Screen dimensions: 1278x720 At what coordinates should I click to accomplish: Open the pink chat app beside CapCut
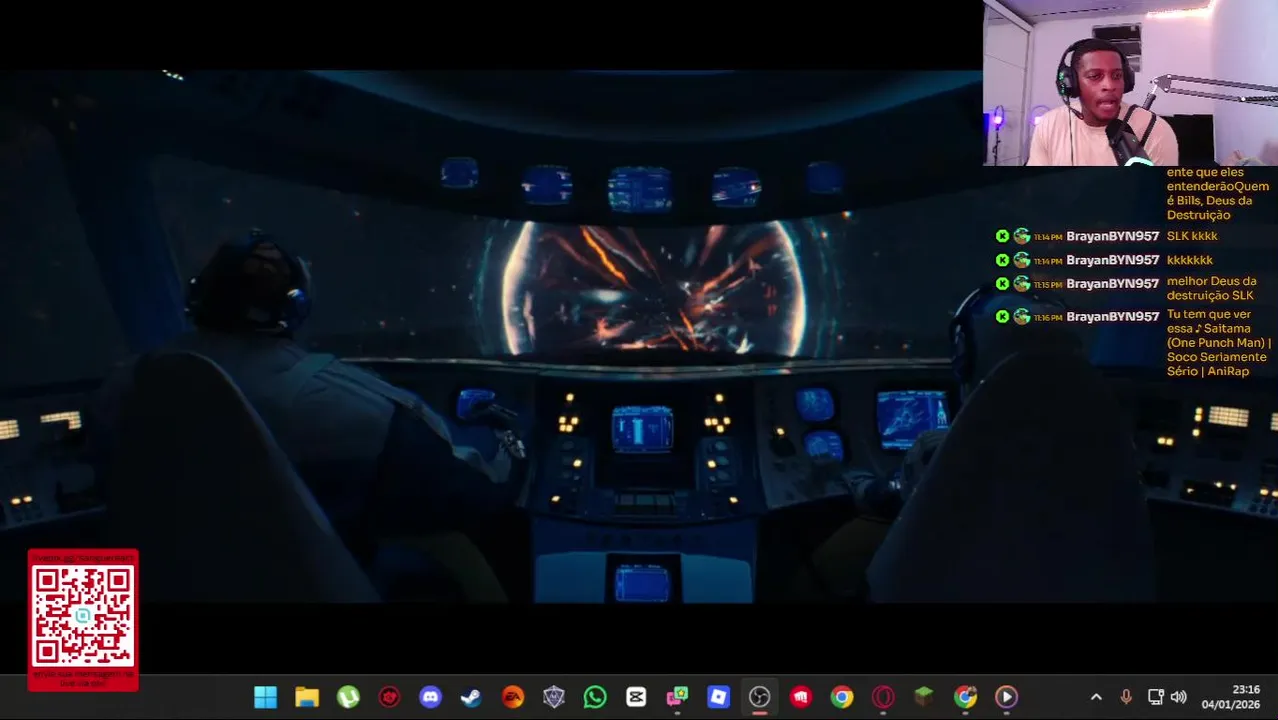(677, 697)
